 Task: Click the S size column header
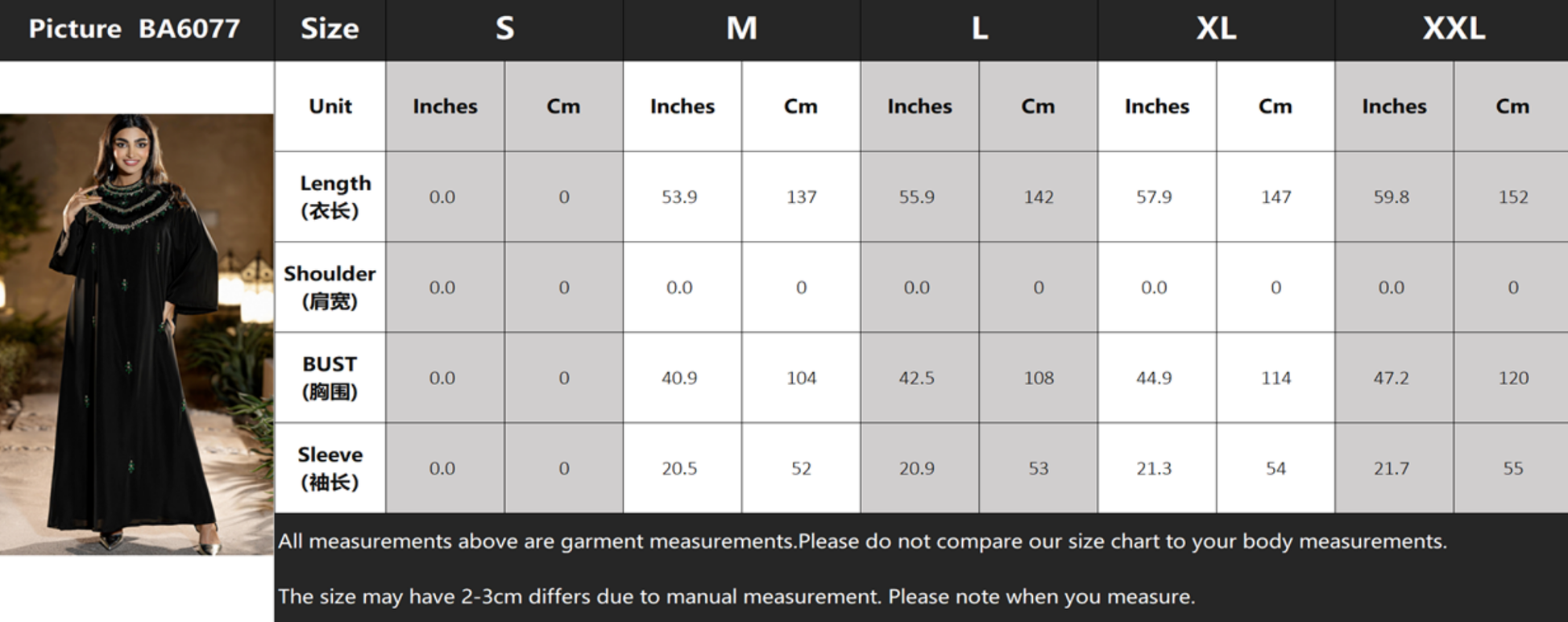click(504, 30)
